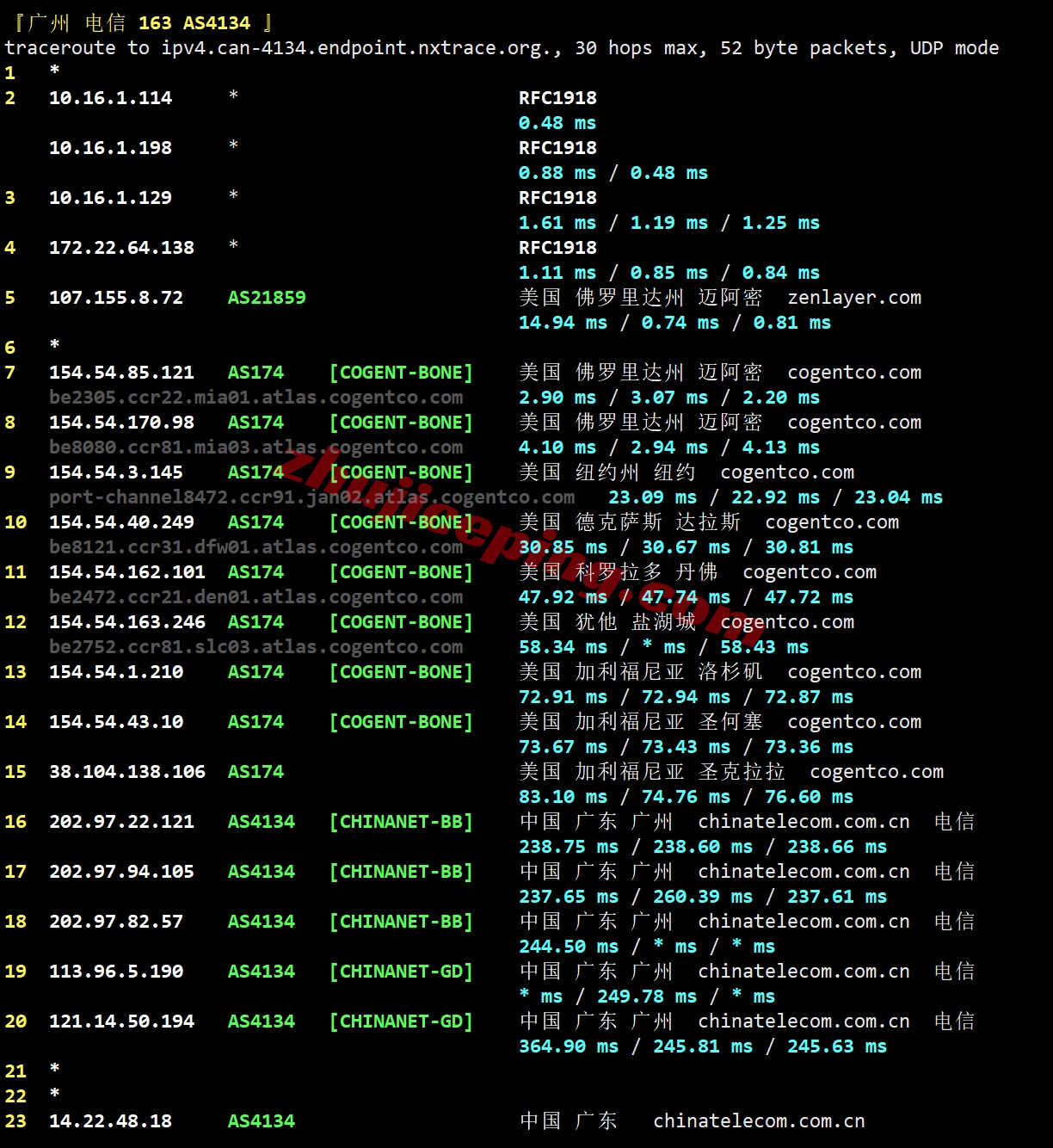Image resolution: width=1053 pixels, height=1148 pixels.
Task: Click AS4134 on hop 23 row
Action: click(x=262, y=1121)
